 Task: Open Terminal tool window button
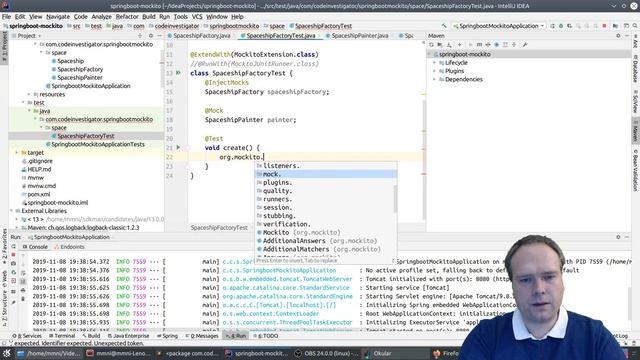62,336
